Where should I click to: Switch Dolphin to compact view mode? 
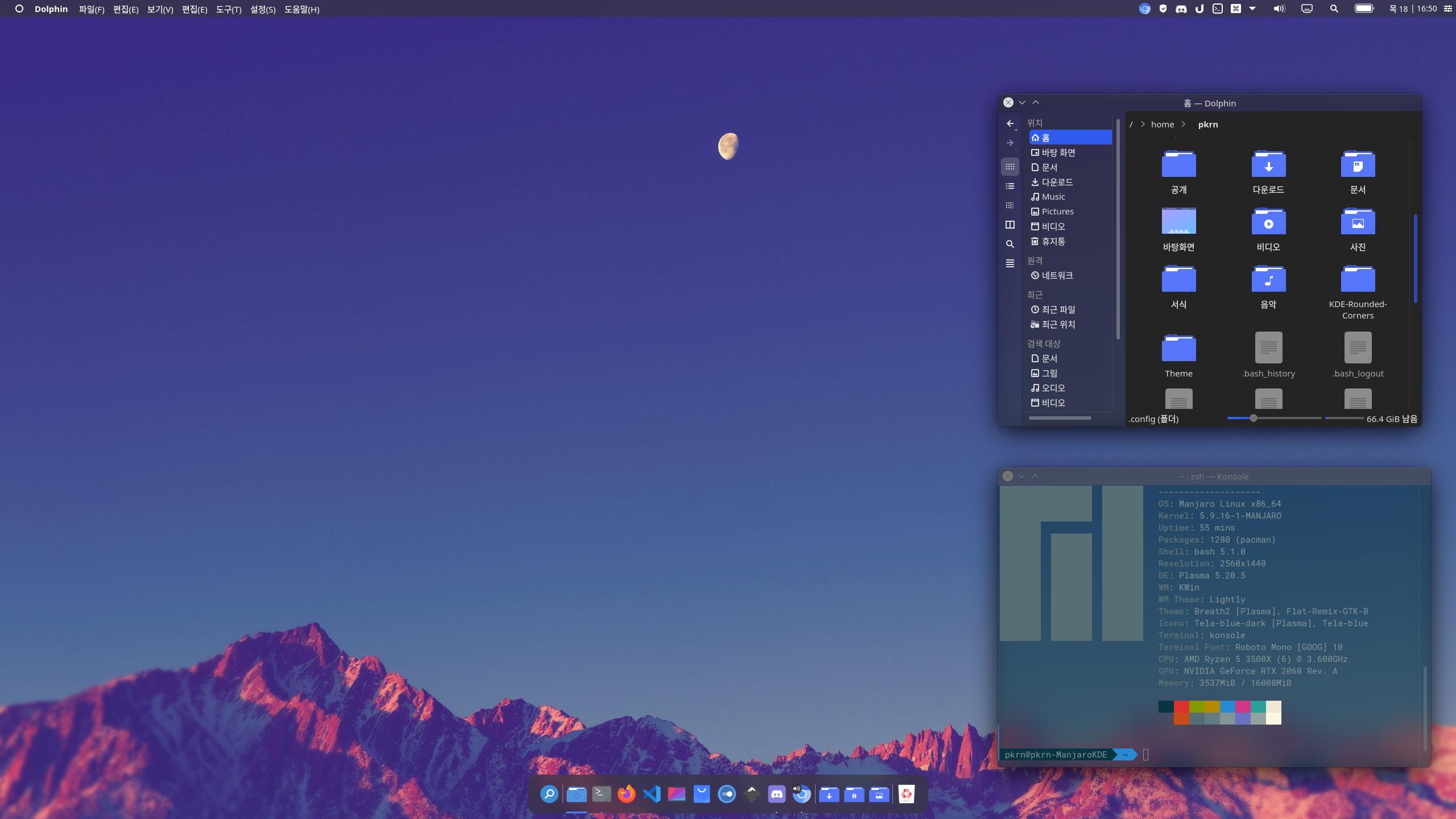(1010, 205)
